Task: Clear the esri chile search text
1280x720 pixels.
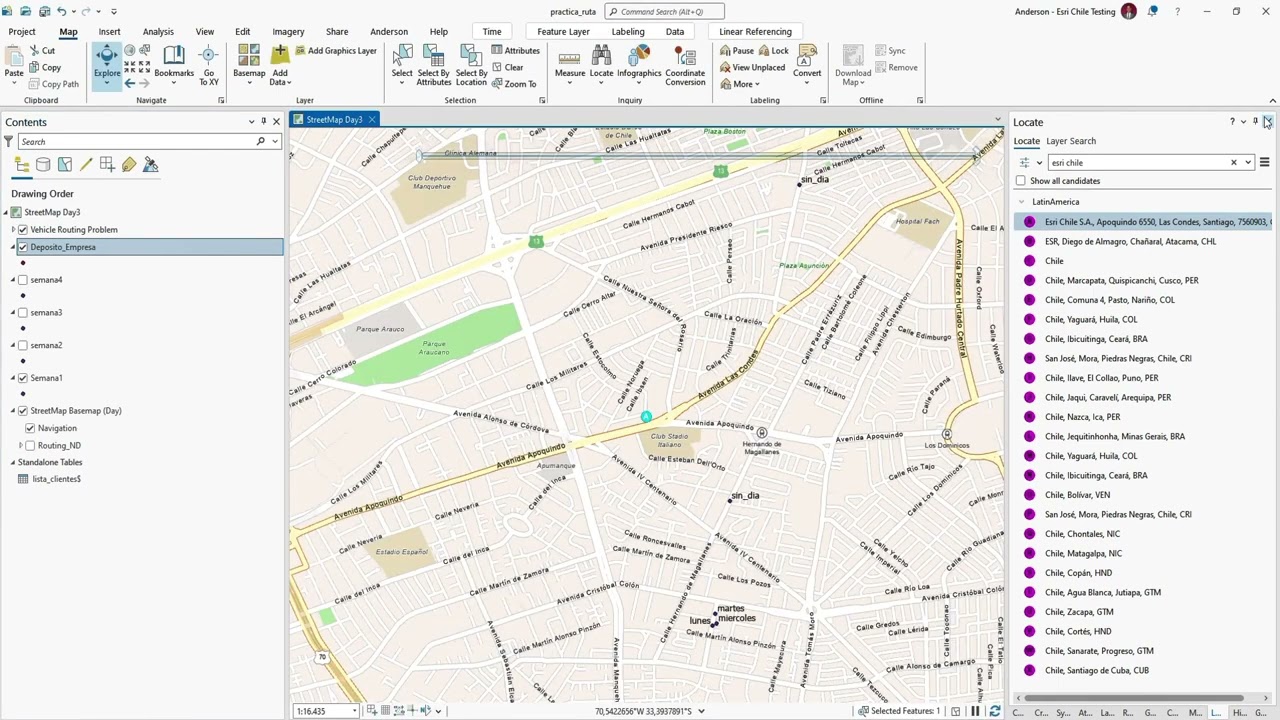Action: point(1233,162)
